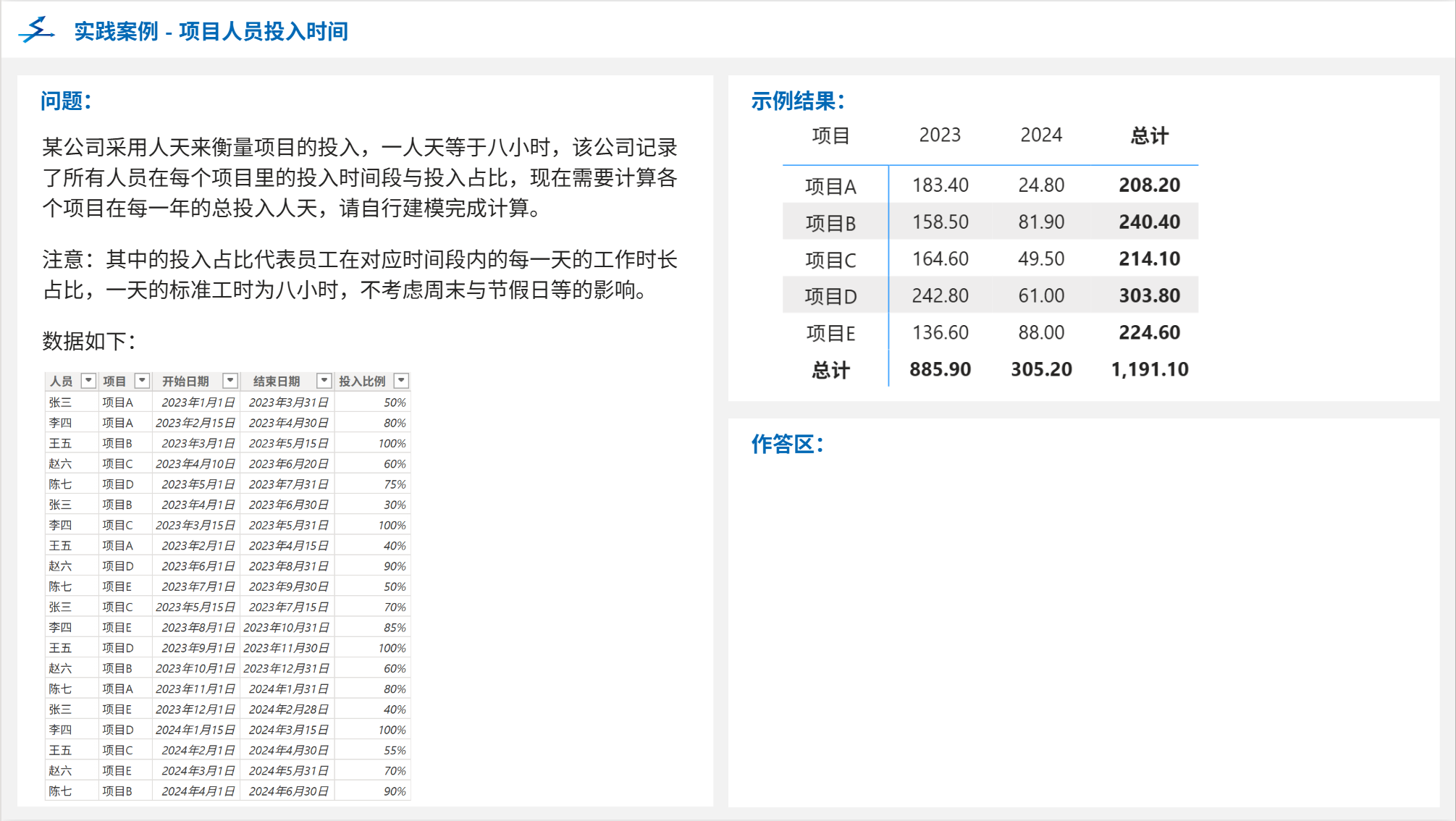Click the 作答区 heading
1456x821 pixels.
pyautogui.click(x=787, y=444)
